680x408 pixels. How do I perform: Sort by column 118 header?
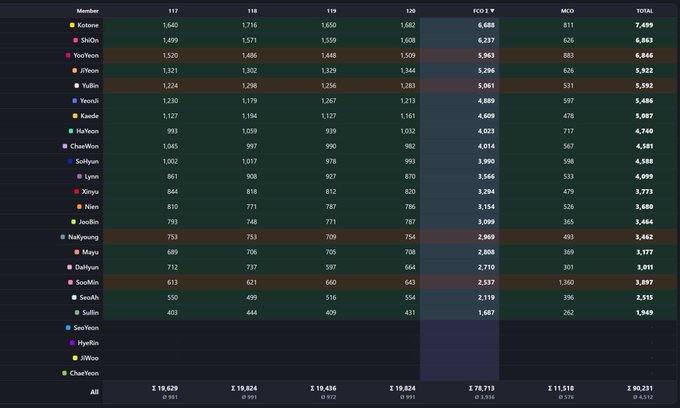[252, 11]
